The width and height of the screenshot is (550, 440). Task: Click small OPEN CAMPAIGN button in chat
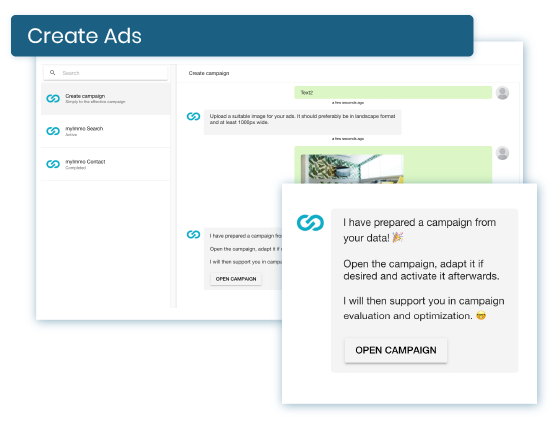[236, 279]
